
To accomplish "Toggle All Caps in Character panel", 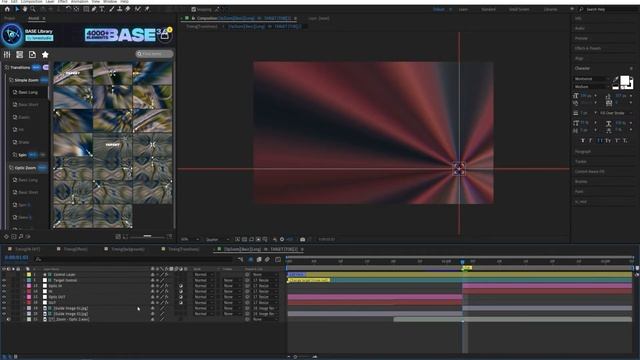I will coord(599,140).
